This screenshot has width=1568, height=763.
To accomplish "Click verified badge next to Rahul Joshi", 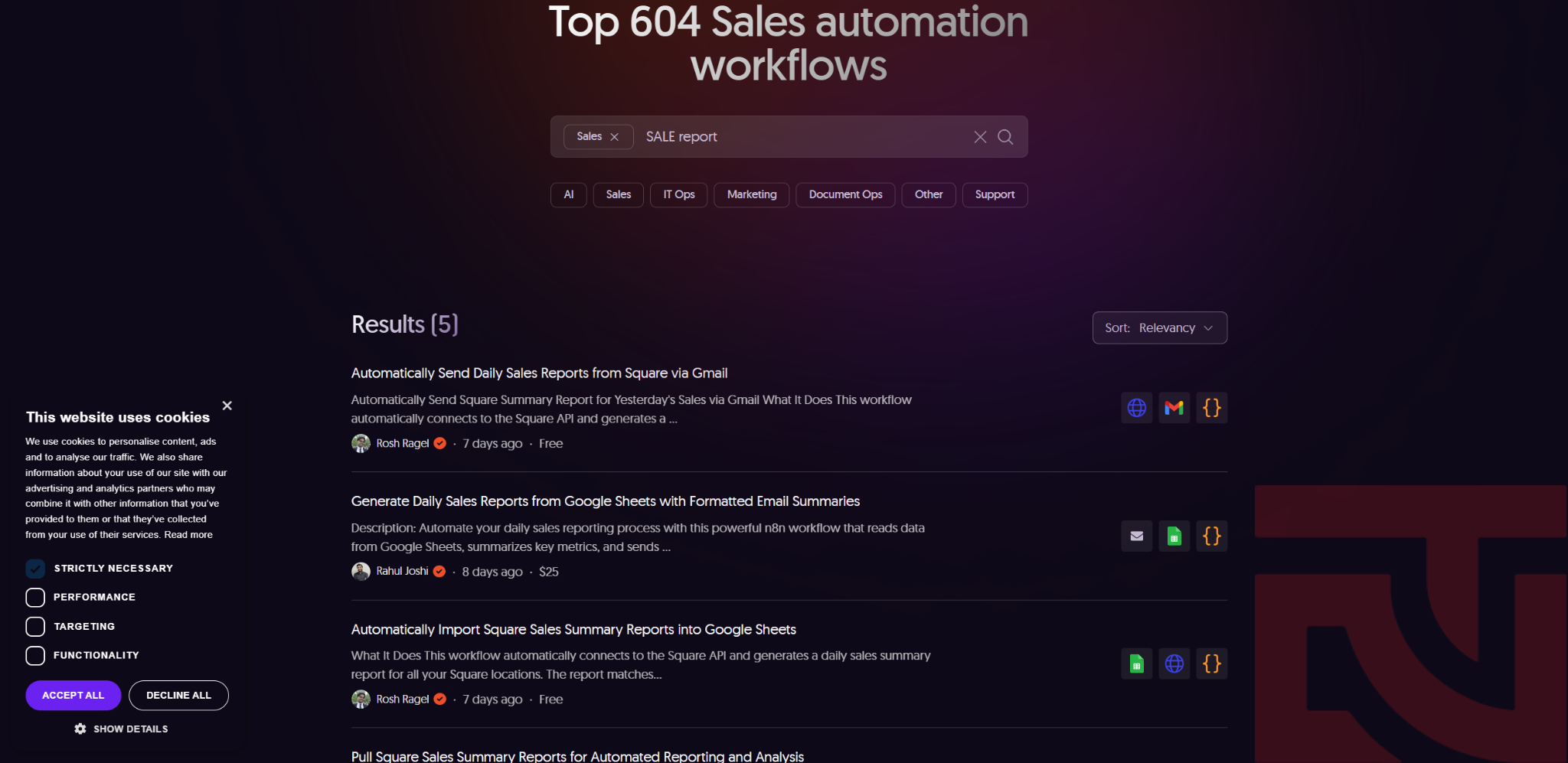I will pos(439,572).
